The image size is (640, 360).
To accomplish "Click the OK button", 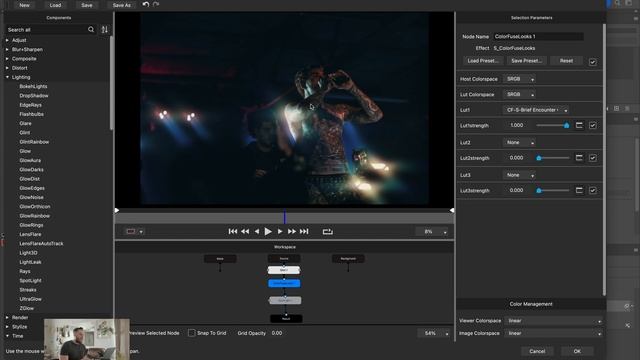I will 577,351.
